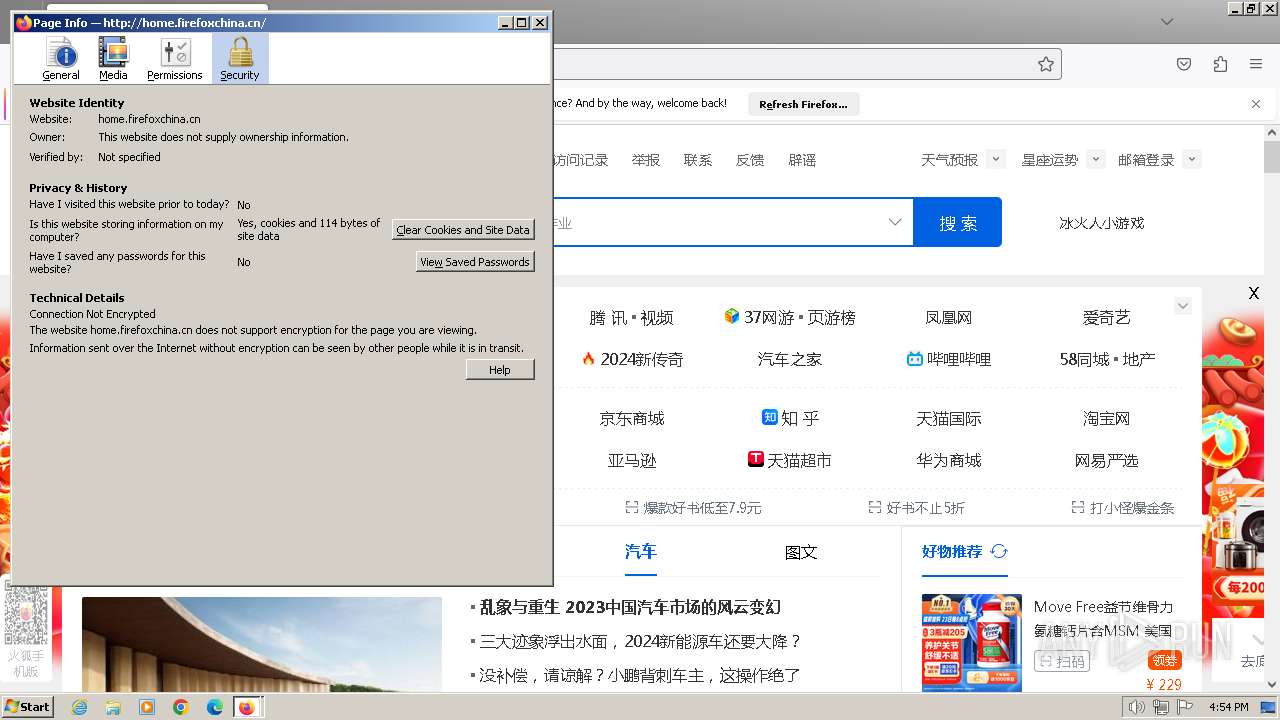The image size is (1280, 720).
Task: Open Windows Explorer folder on taskbar
Action: tap(113, 707)
